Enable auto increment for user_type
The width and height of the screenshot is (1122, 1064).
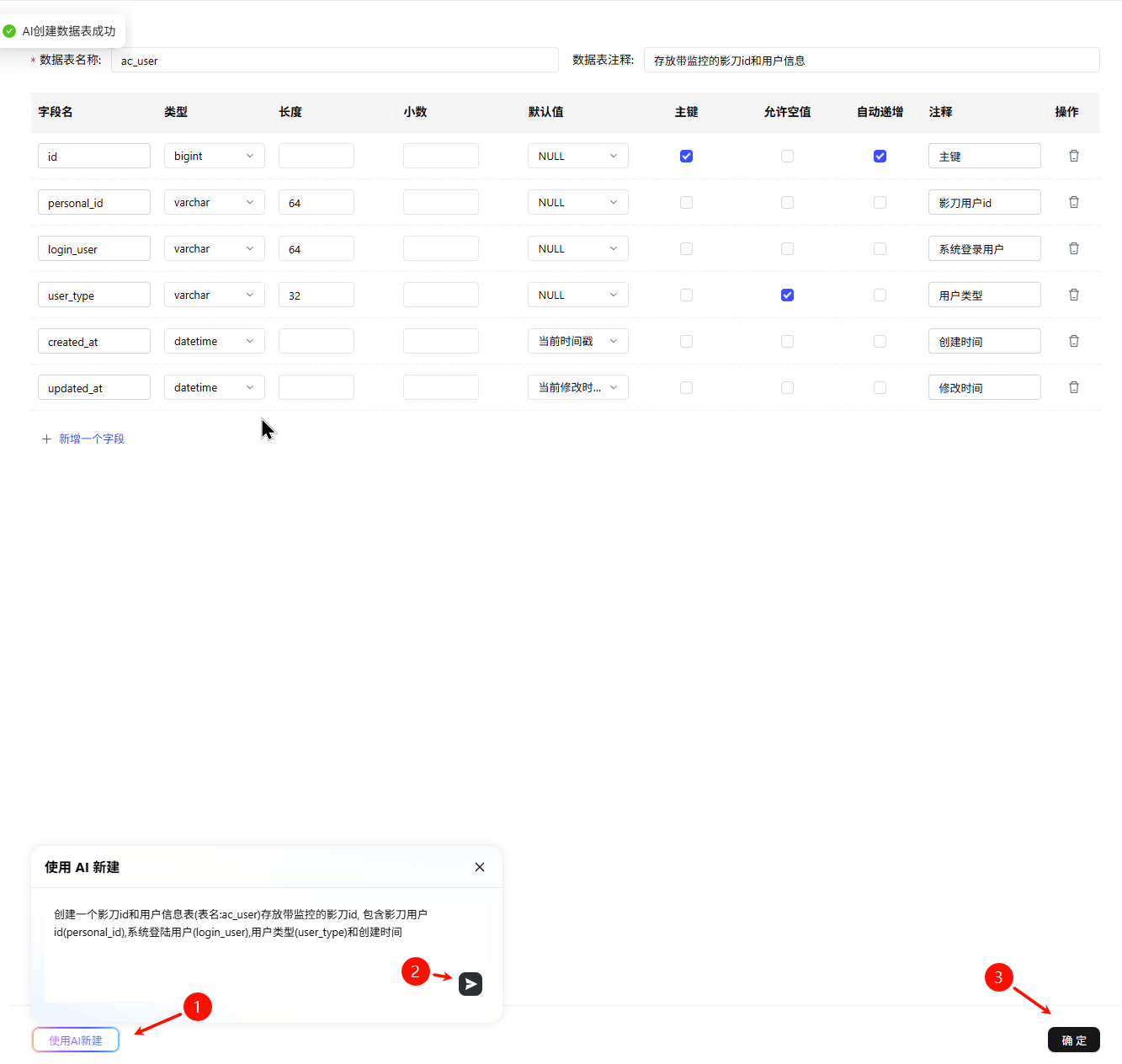(880, 295)
